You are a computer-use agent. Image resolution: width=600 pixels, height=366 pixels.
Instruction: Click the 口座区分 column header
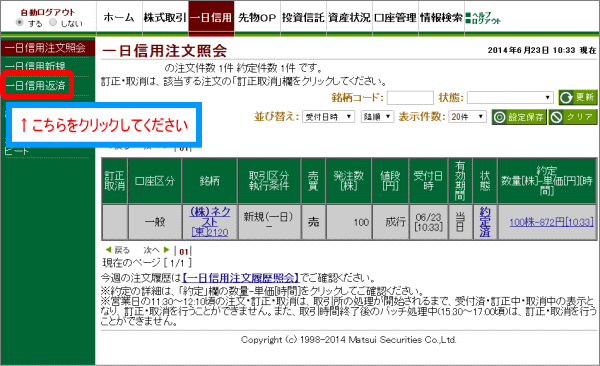[155, 181]
